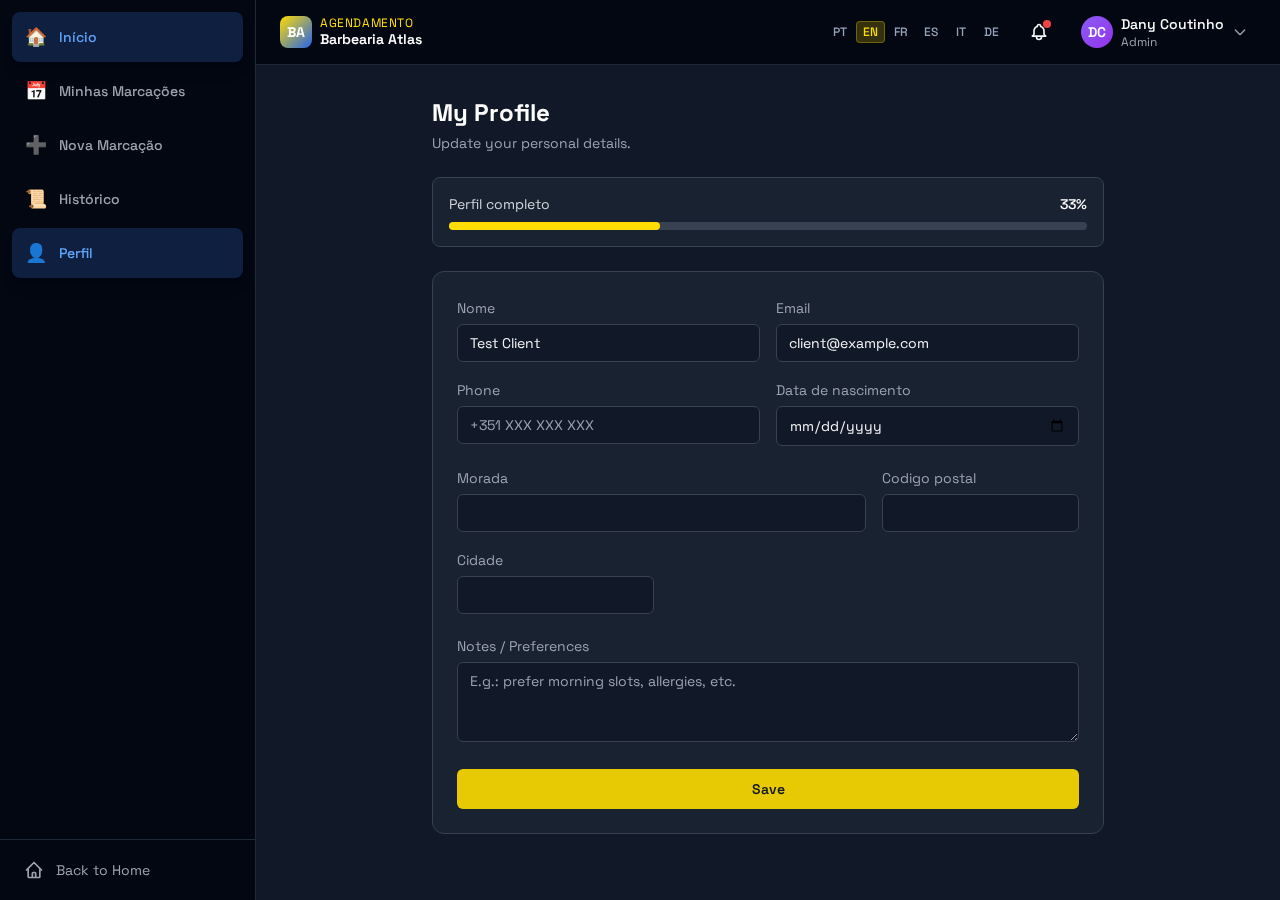Viewport: 1280px width, 900px height.
Task: Go to Nova Marcação in sidebar
Action: coord(127,145)
